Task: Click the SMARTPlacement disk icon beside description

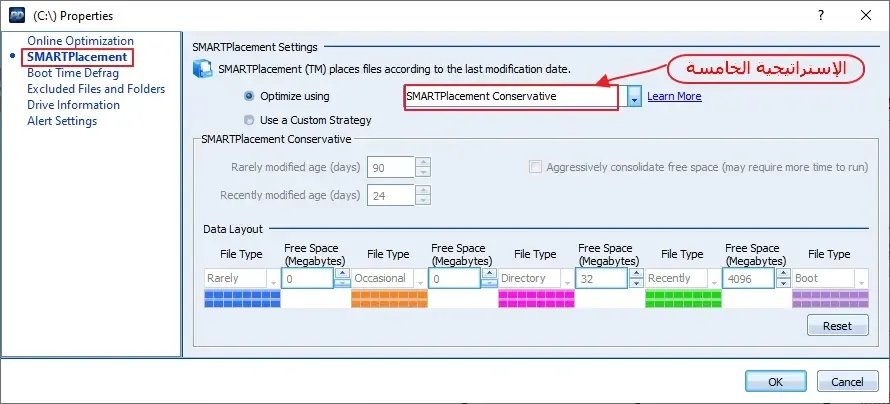Action: pos(203,69)
